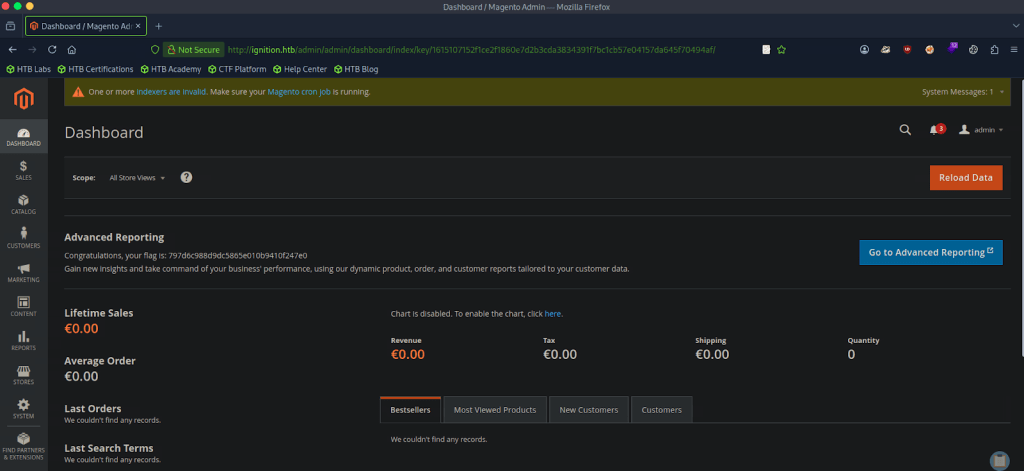Click the 'here' link to enable chart
1024x471 pixels.
click(552, 314)
